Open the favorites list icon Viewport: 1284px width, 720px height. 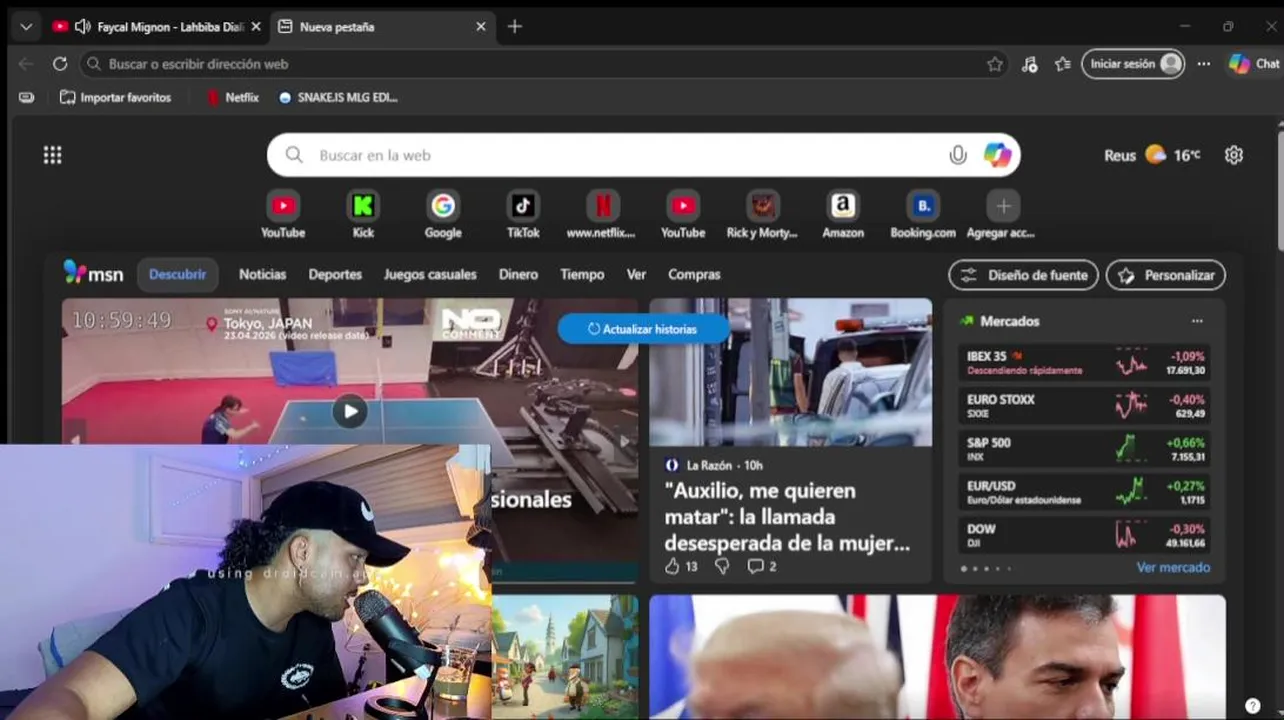(1063, 64)
